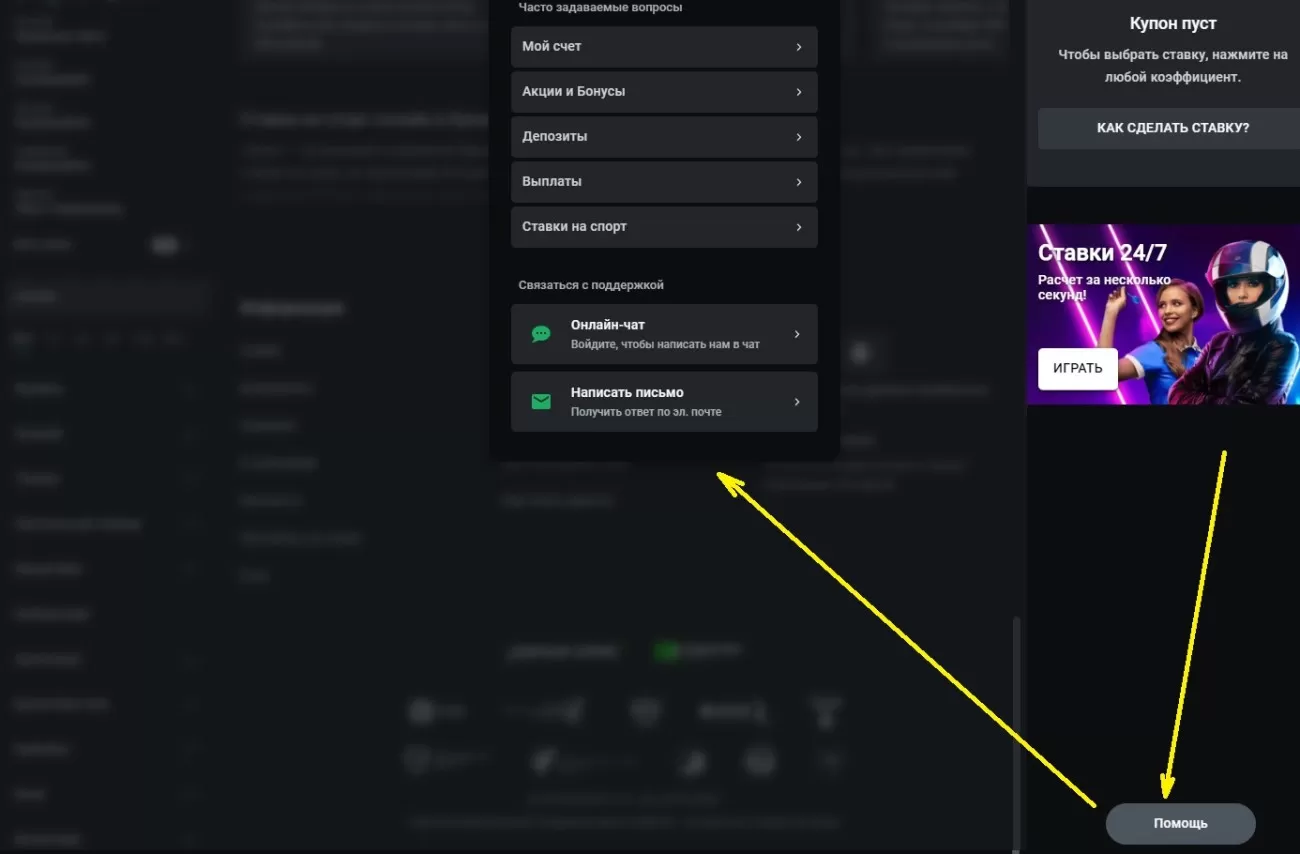Click the green chat bubble icon
Screen dimensions: 1300x854
pyautogui.click(x=541, y=334)
